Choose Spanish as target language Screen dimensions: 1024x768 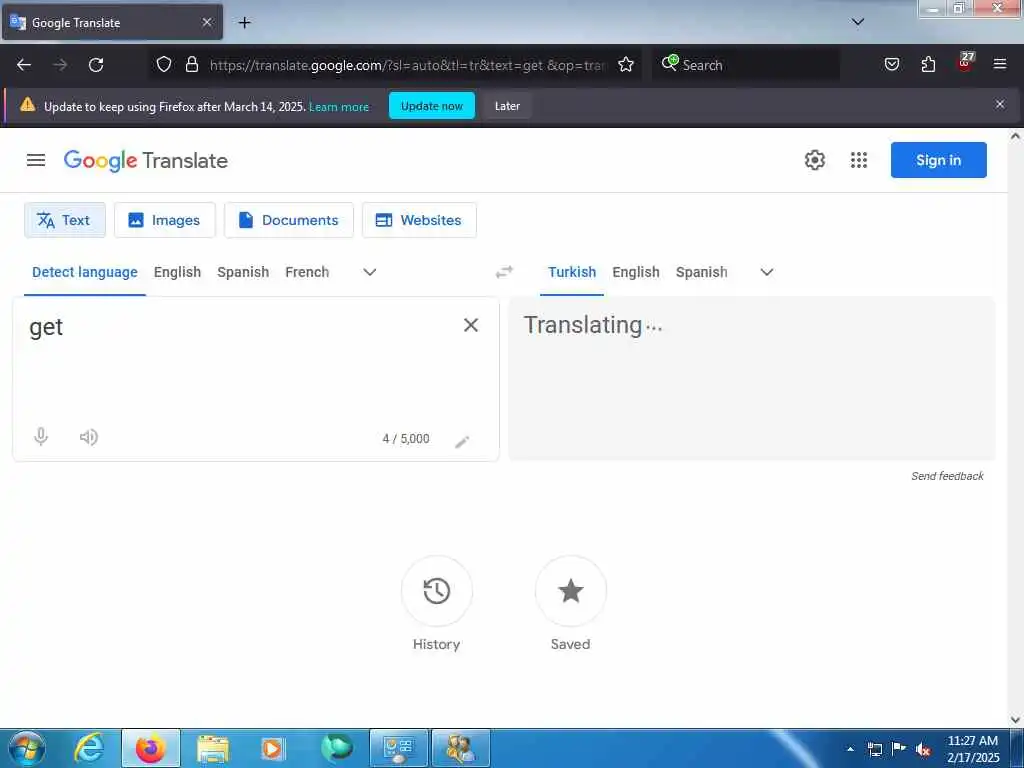point(701,272)
